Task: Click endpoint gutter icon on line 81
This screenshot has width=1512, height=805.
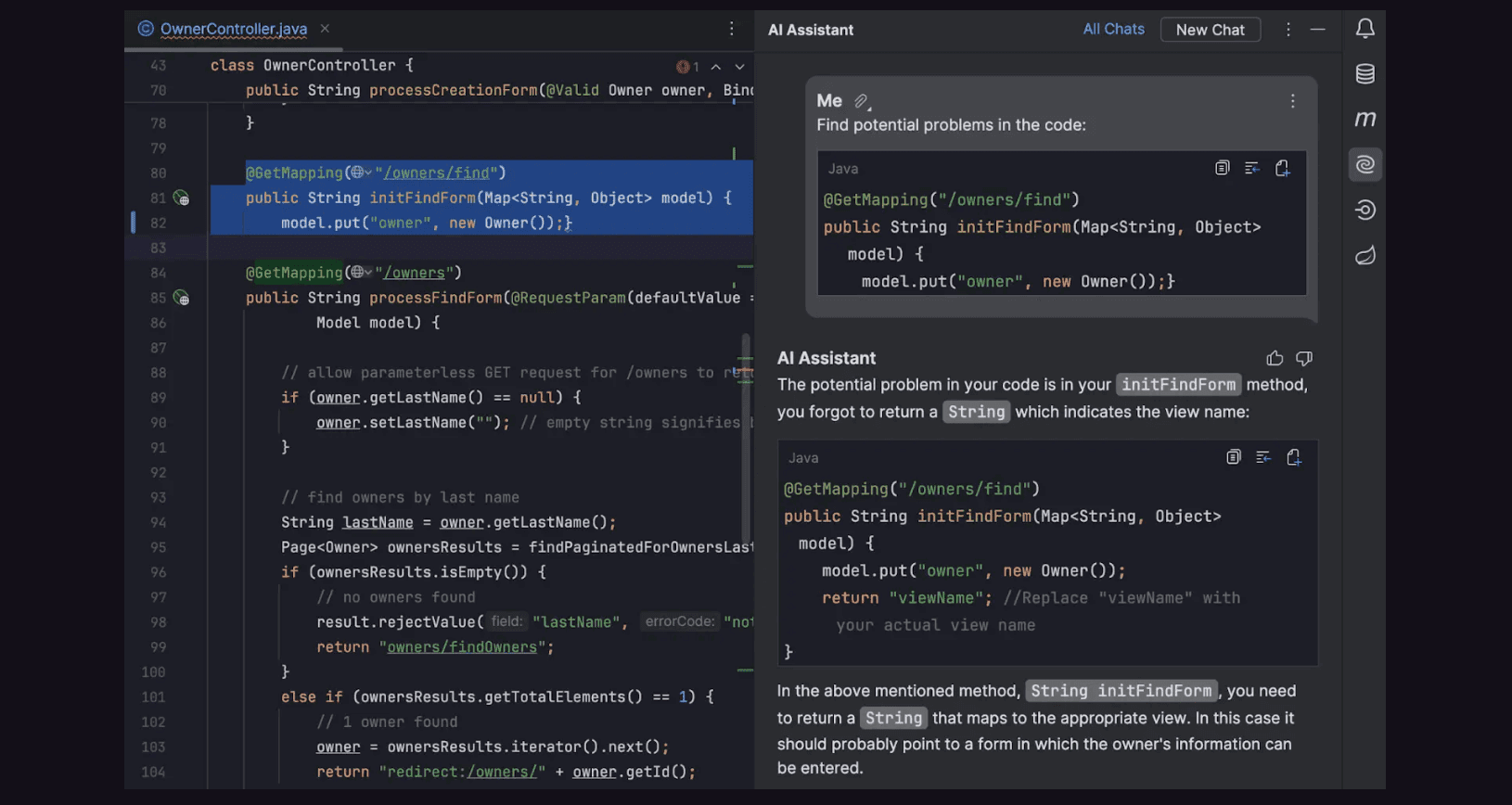Action: [182, 198]
